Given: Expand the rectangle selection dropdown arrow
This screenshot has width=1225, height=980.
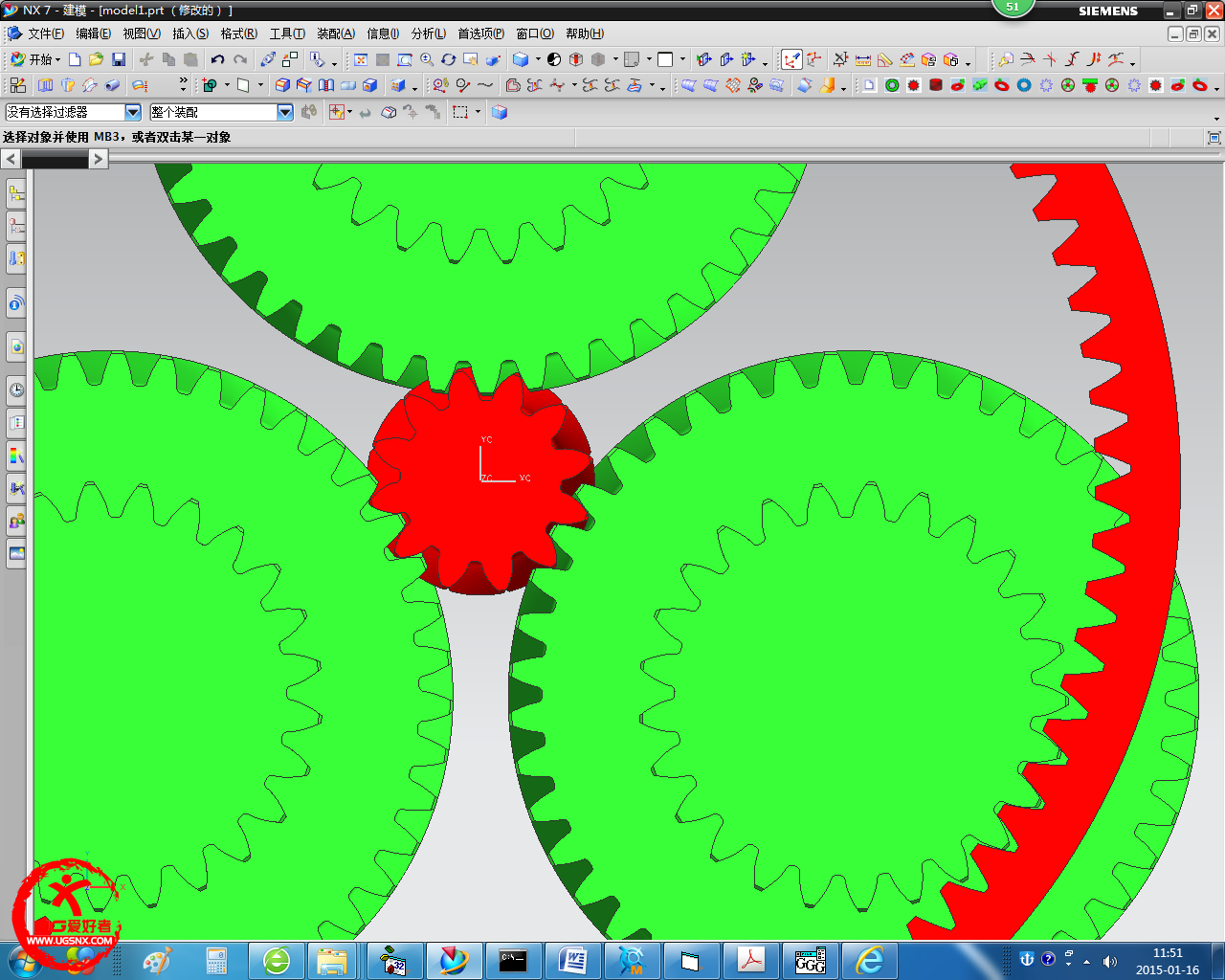Looking at the screenshot, I should point(478,112).
